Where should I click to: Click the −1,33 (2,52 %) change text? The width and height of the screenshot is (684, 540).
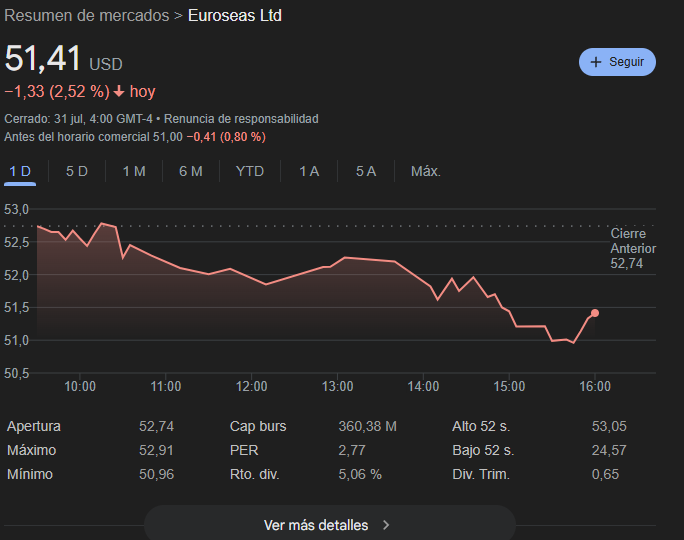point(57,92)
